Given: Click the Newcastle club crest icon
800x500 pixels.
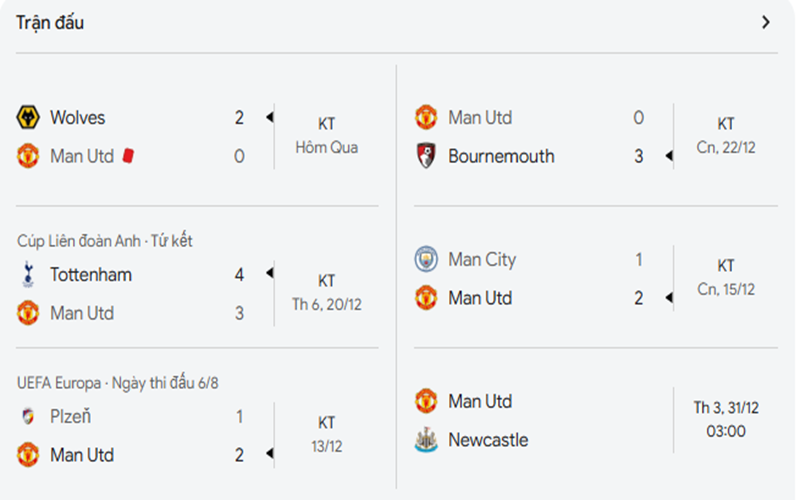Looking at the screenshot, I should coord(427,440).
